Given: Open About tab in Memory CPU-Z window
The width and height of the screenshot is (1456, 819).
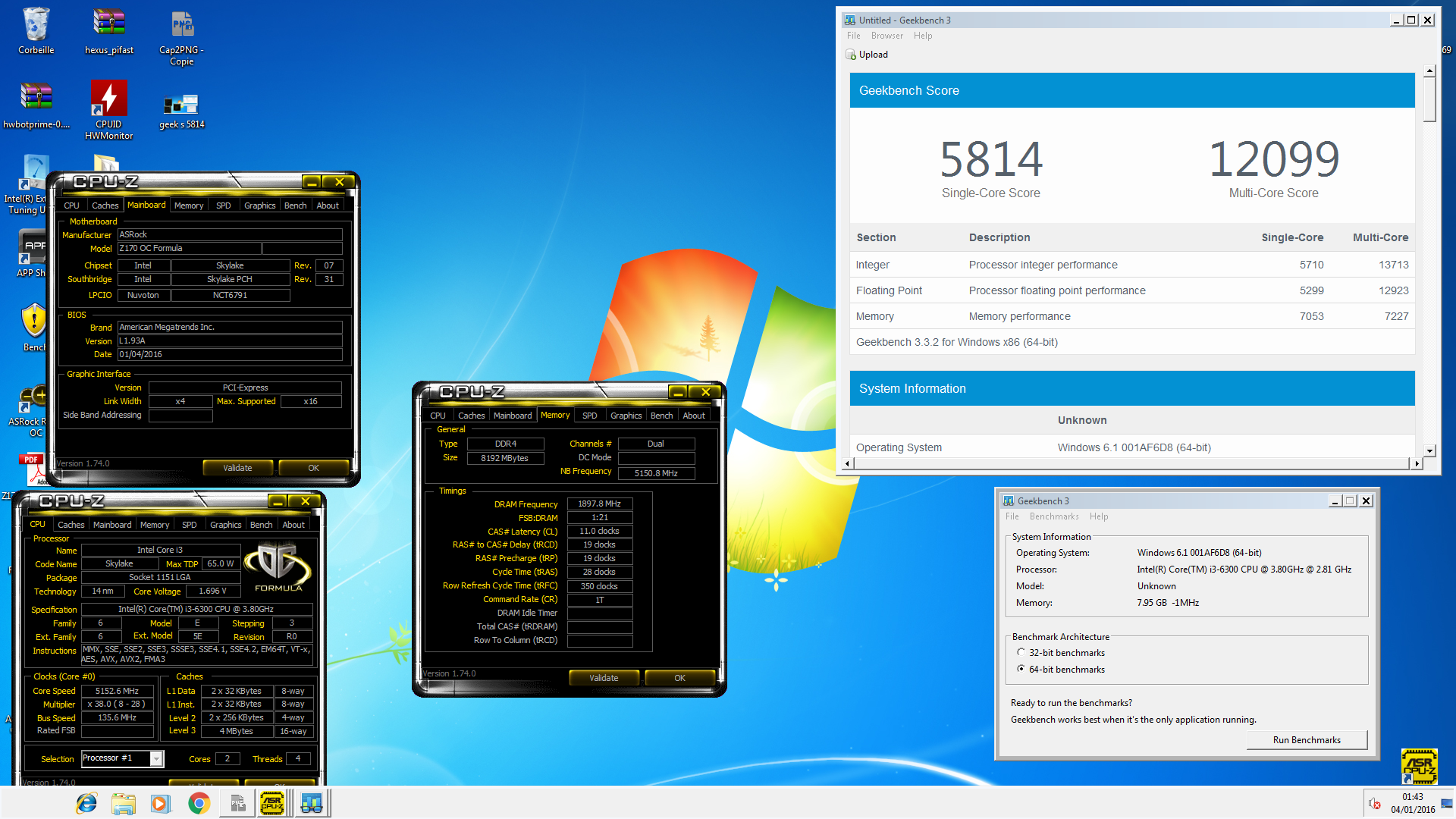Looking at the screenshot, I should click(693, 416).
